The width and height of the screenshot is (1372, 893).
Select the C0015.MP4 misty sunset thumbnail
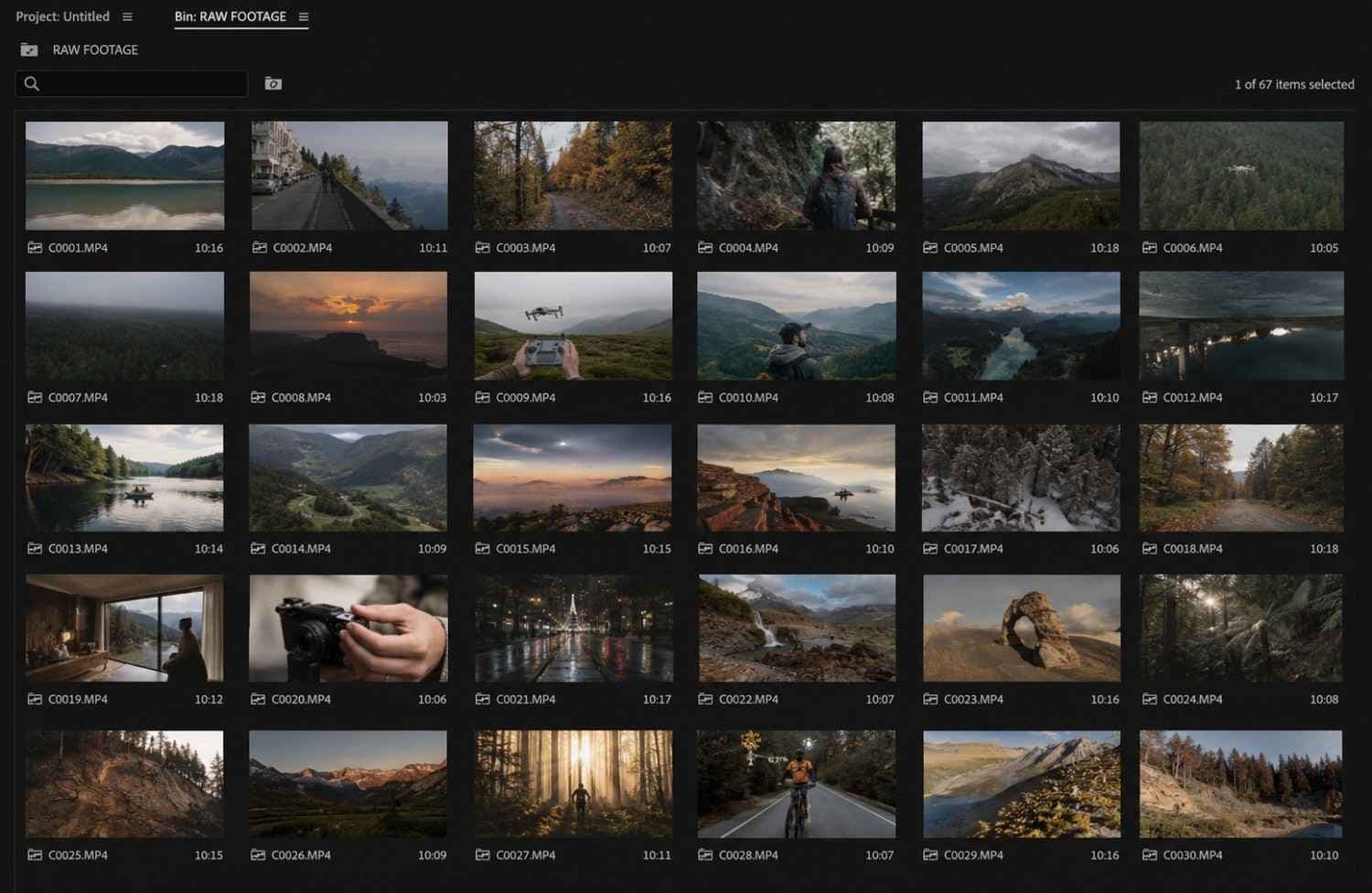[x=573, y=478]
